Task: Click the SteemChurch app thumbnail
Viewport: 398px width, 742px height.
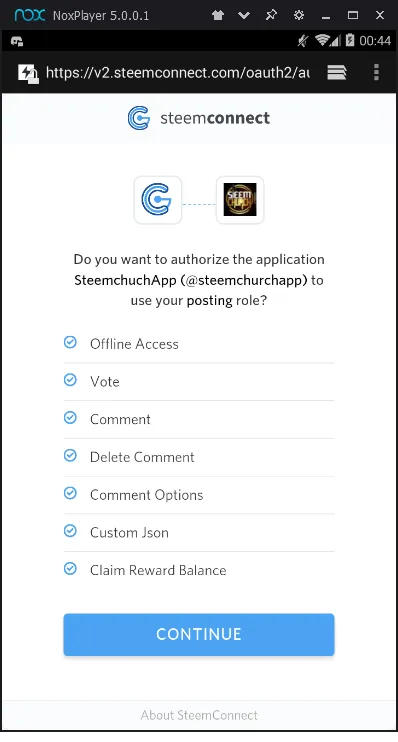Action: [240, 200]
